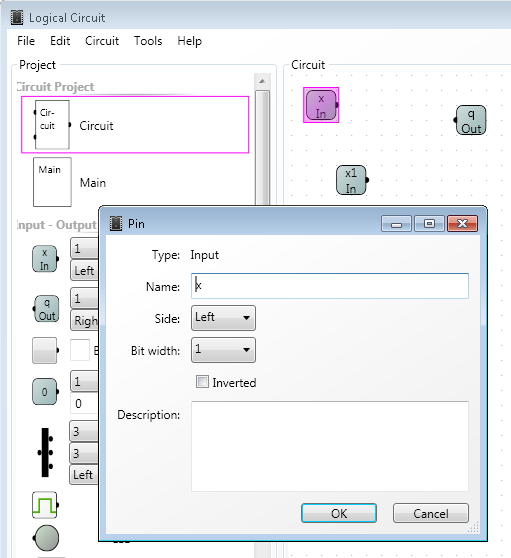511x558 pixels.
Task: Open the Circuit thumbnail in project list
Action: (52, 125)
